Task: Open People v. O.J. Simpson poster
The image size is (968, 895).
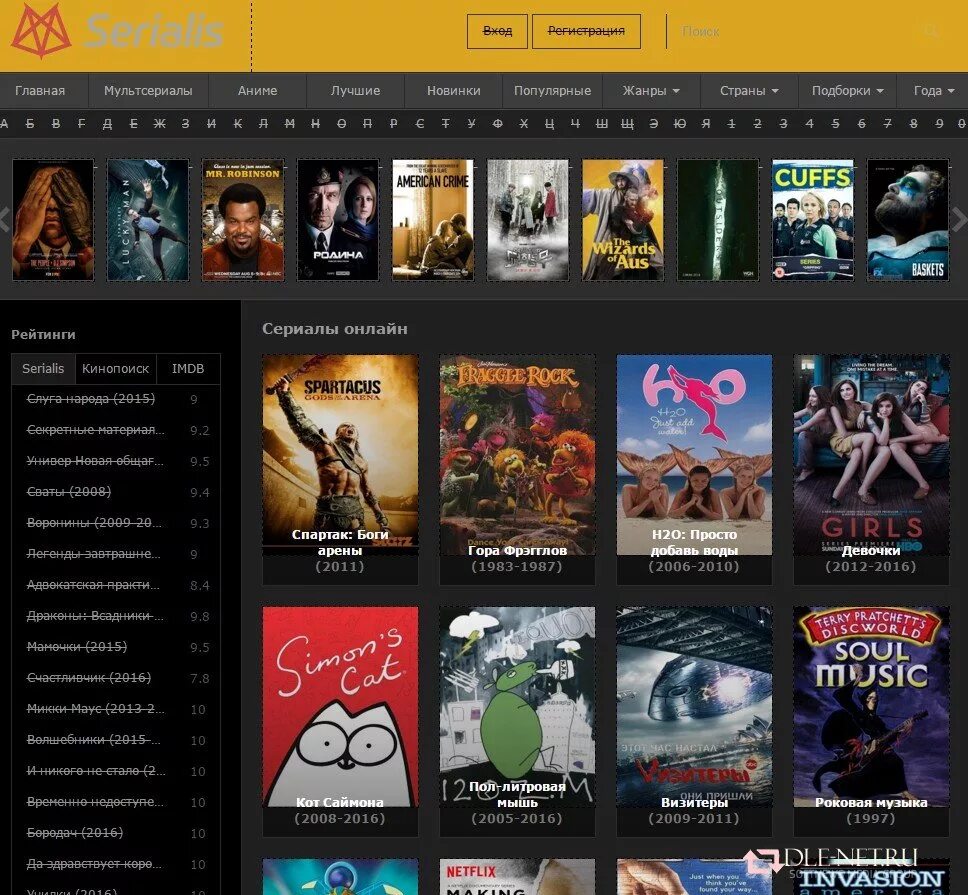Action: (x=53, y=220)
